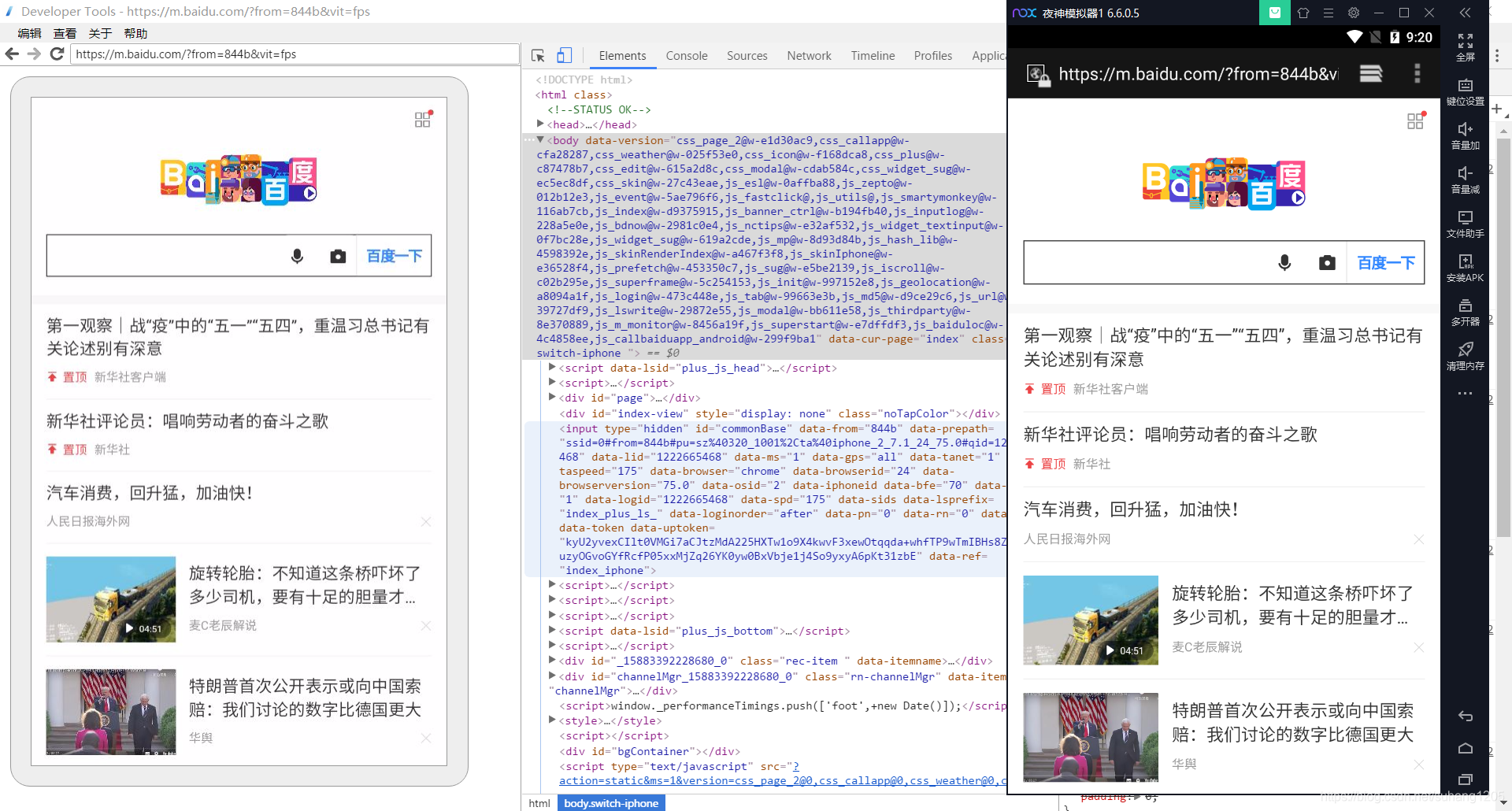Open emulator browser three-dot menu

[x=1417, y=74]
